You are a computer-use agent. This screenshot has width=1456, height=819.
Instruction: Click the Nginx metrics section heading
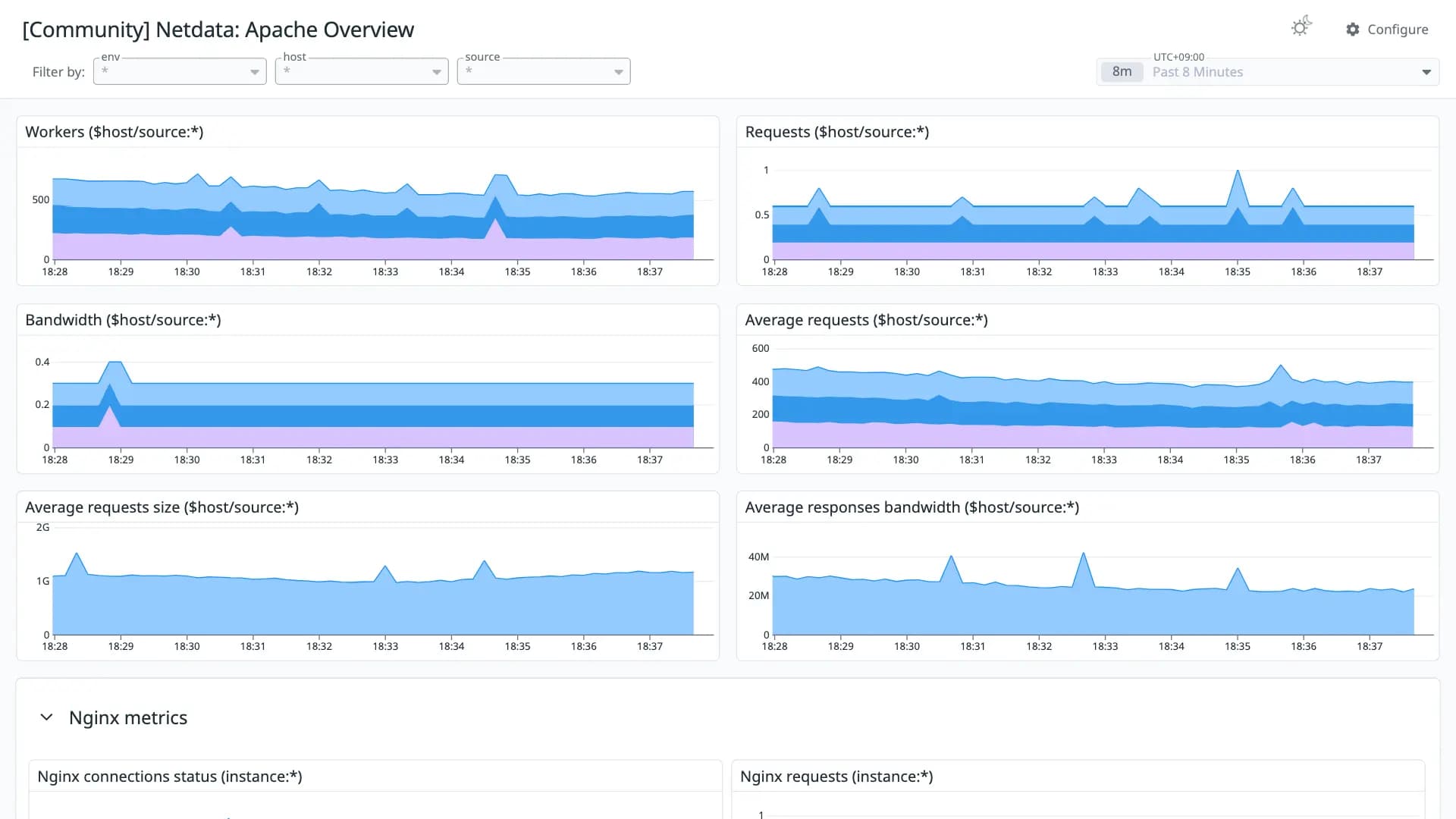click(x=128, y=717)
